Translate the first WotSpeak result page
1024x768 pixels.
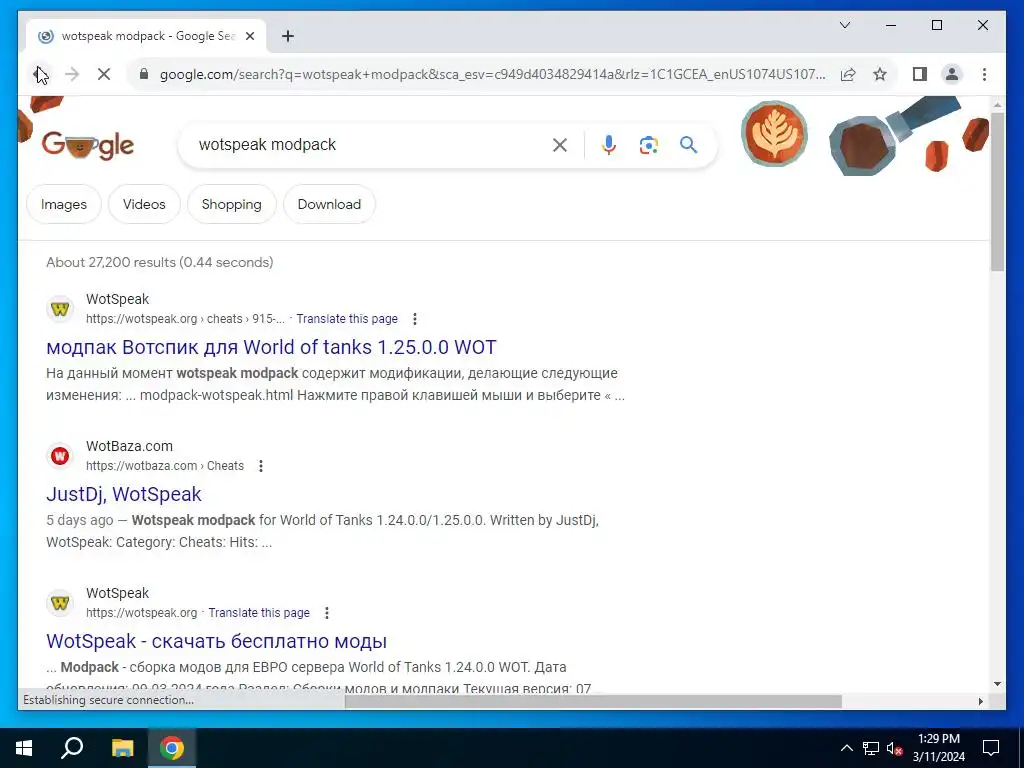(x=347, y=319)
